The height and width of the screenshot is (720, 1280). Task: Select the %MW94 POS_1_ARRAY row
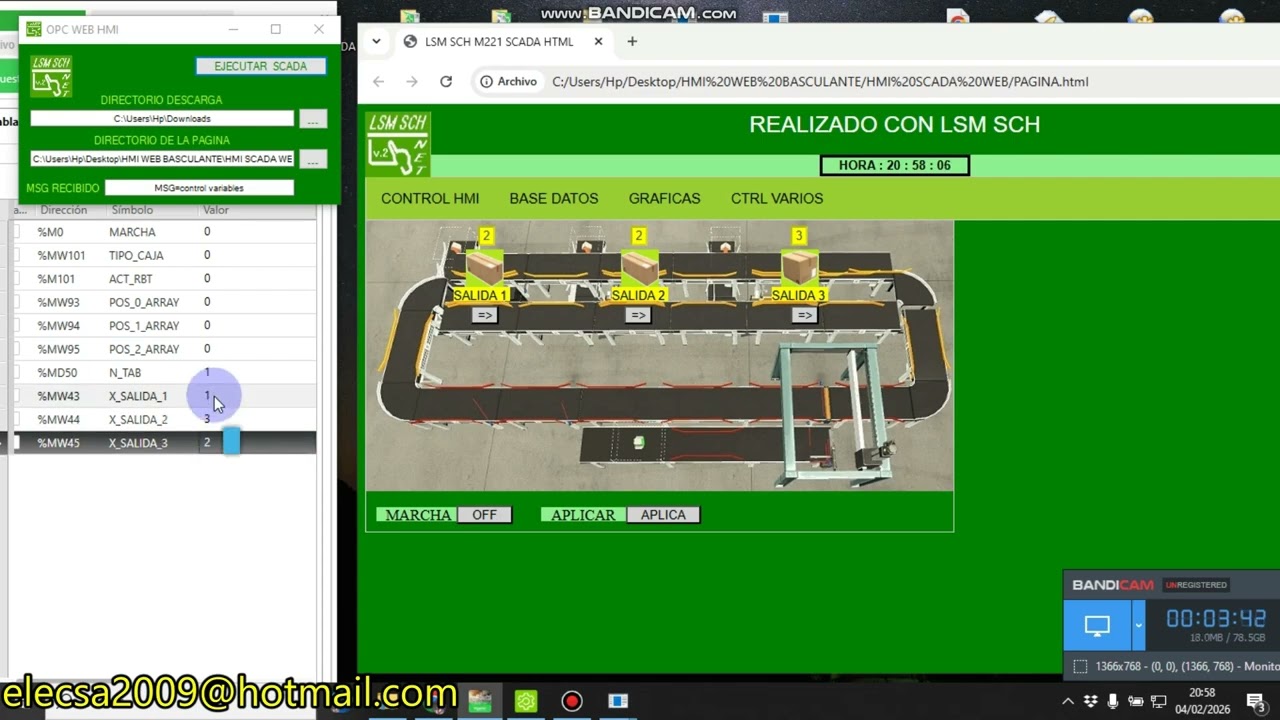[x=163, y=326]
